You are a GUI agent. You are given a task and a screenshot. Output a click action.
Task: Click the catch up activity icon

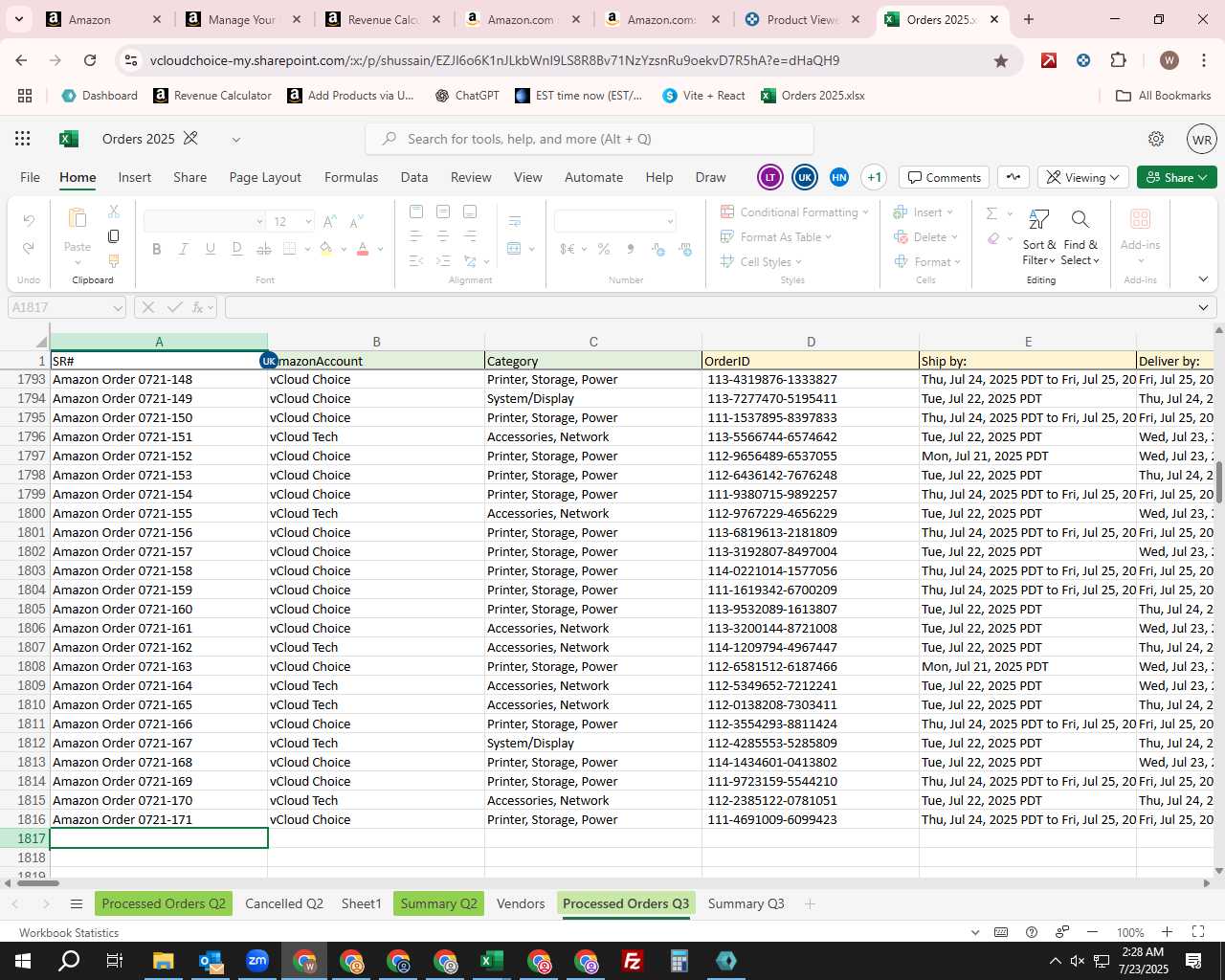click(1013, 177)
